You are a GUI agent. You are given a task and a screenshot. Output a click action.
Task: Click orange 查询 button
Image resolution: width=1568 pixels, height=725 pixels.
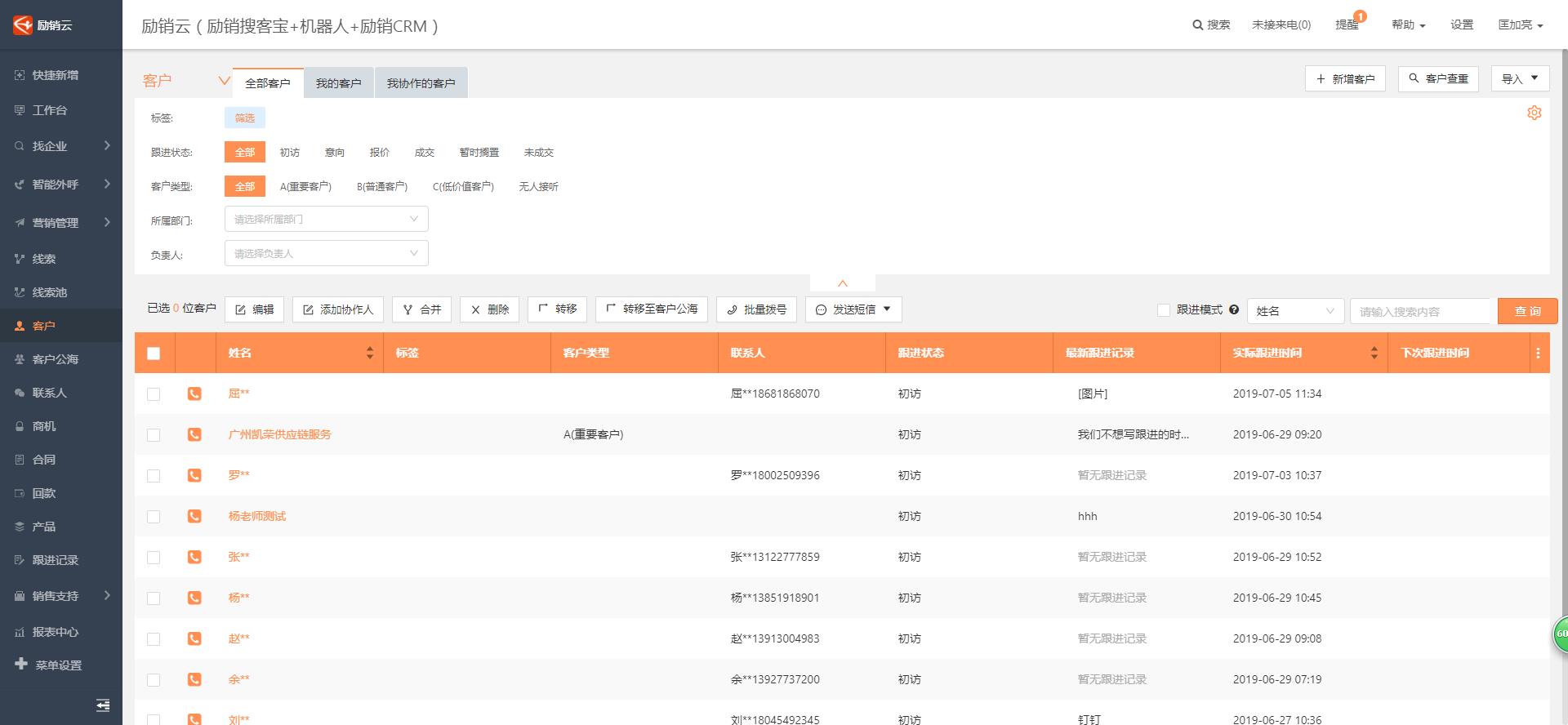(1528, 311)
